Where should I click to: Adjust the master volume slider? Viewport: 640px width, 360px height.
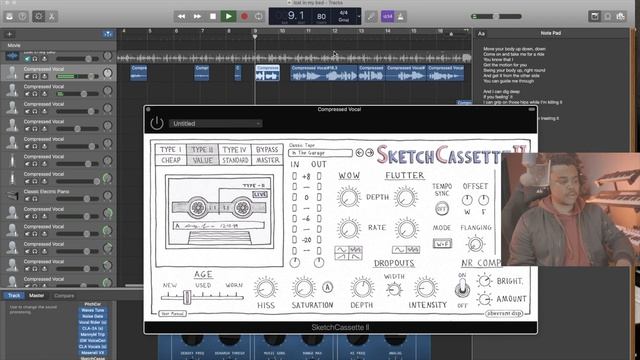tap(496, 16)
